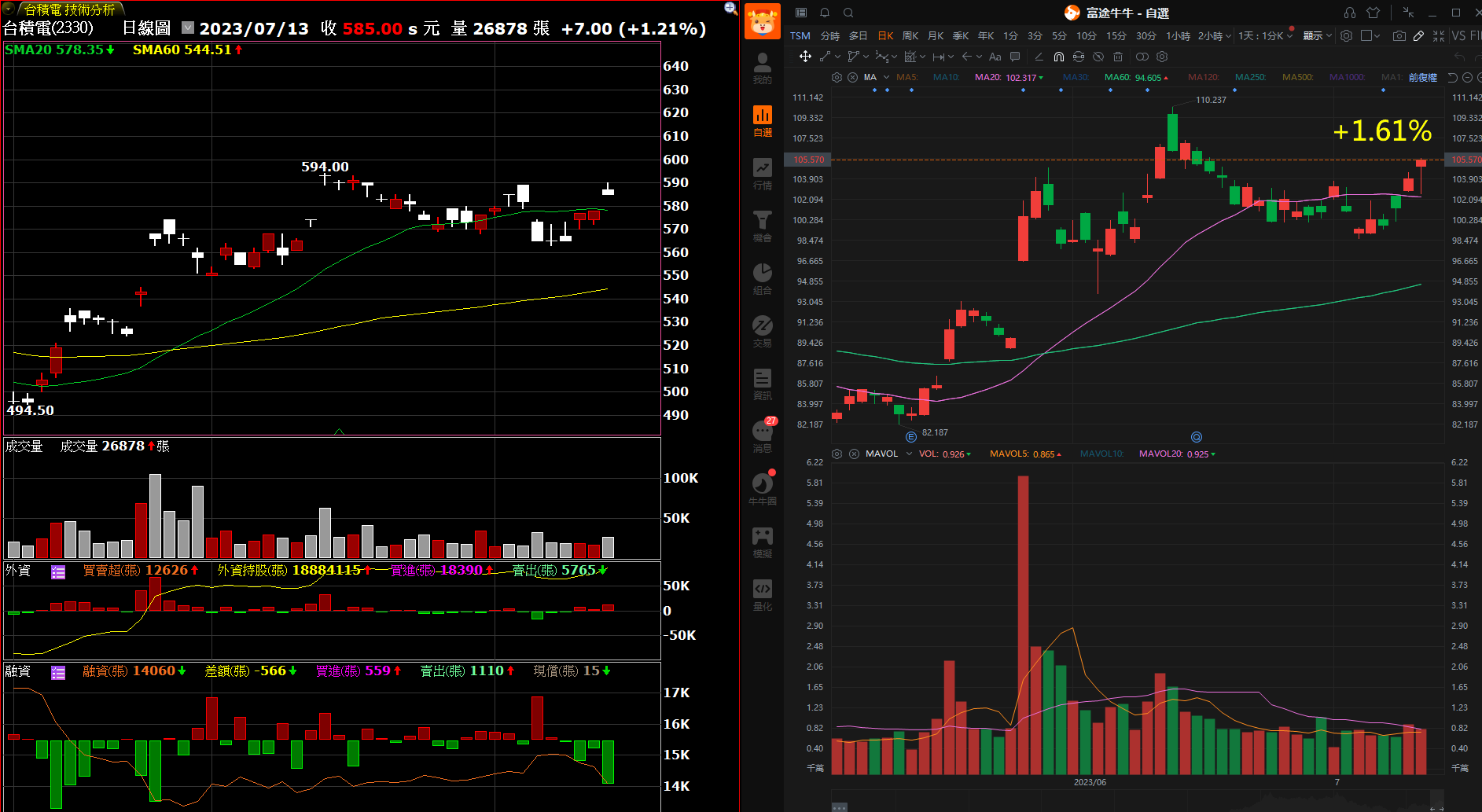Open the 模擬 paper trading sidebar icon
Image resolution: width=1482 pixels, height=812 pixels.
point(763,543)
